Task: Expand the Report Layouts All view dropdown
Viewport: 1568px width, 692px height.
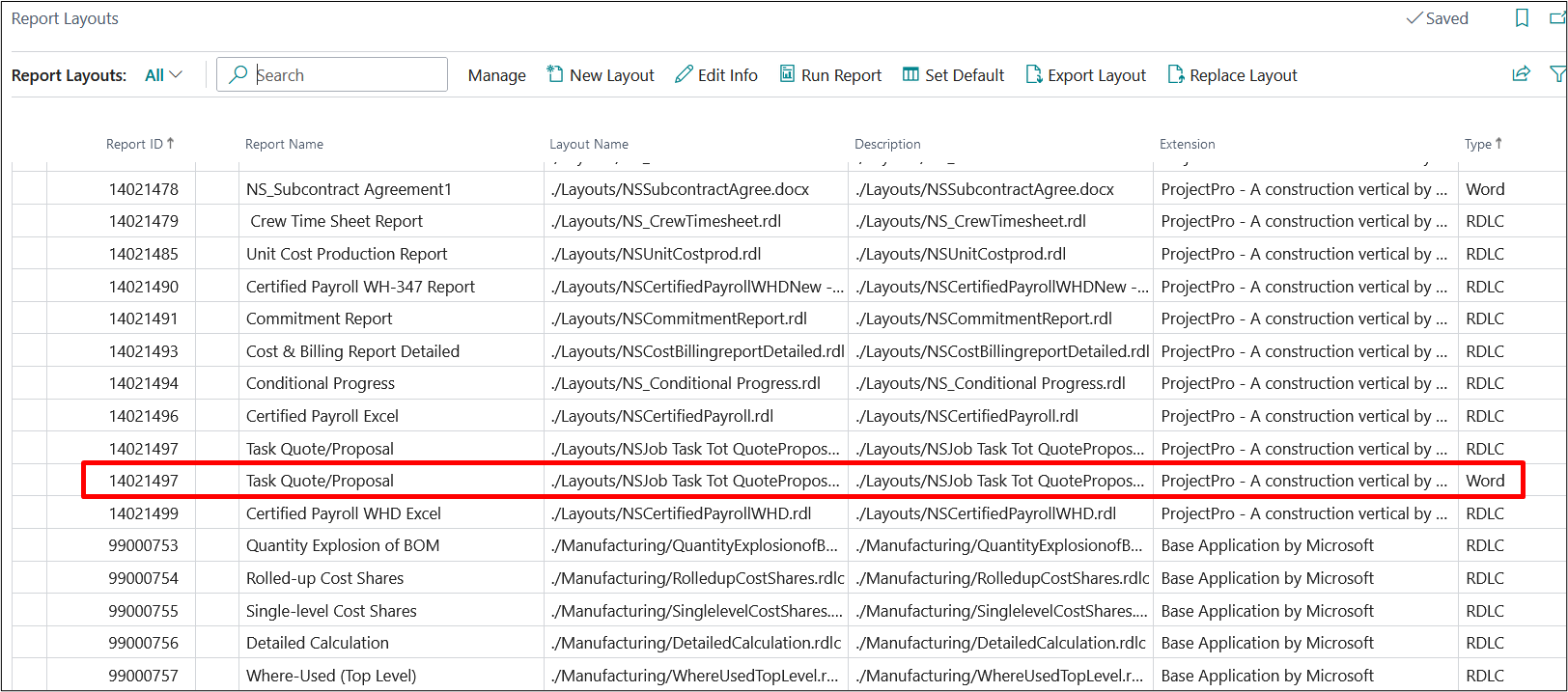Action: pos(163,75)
